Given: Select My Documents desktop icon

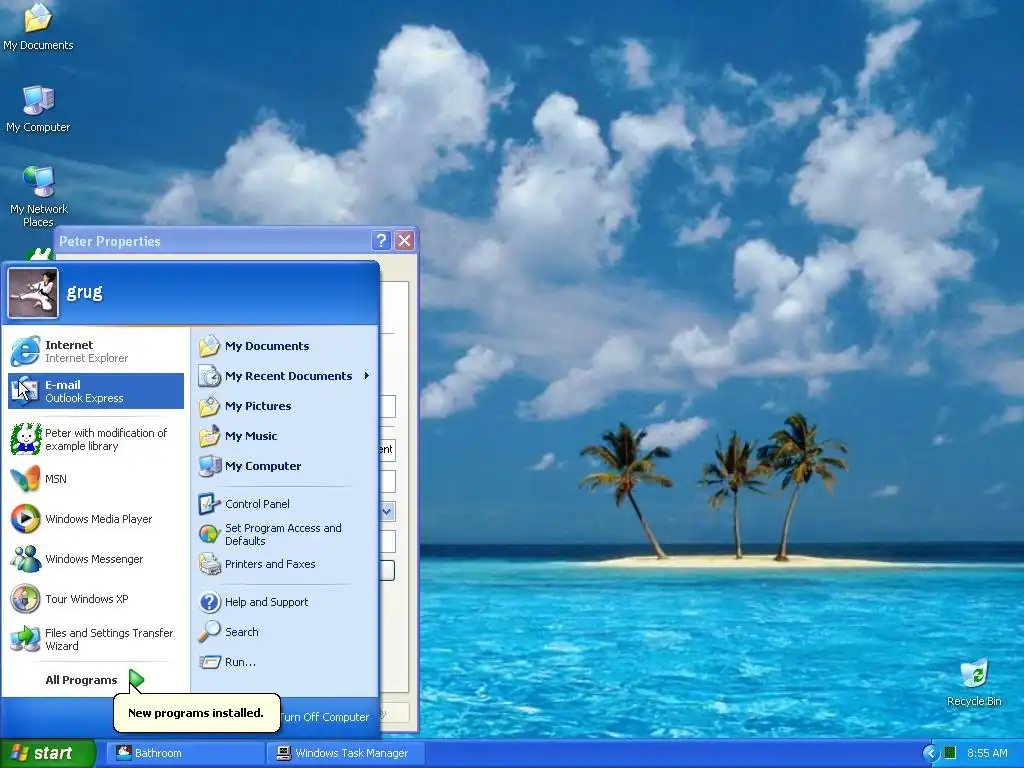Looking at the screenshot, I should point(38,27).
